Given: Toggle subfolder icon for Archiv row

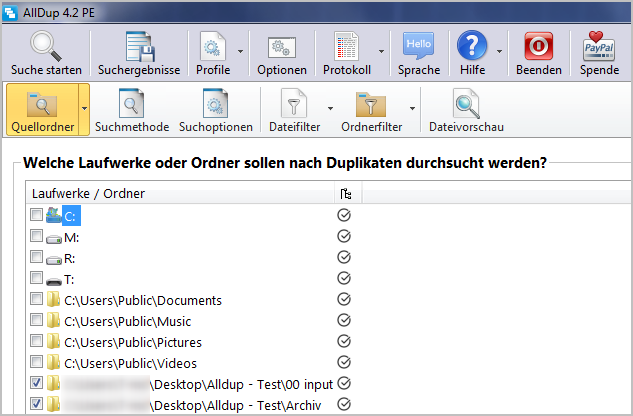Looking at the screenshot, I should [x=344, y=404].
